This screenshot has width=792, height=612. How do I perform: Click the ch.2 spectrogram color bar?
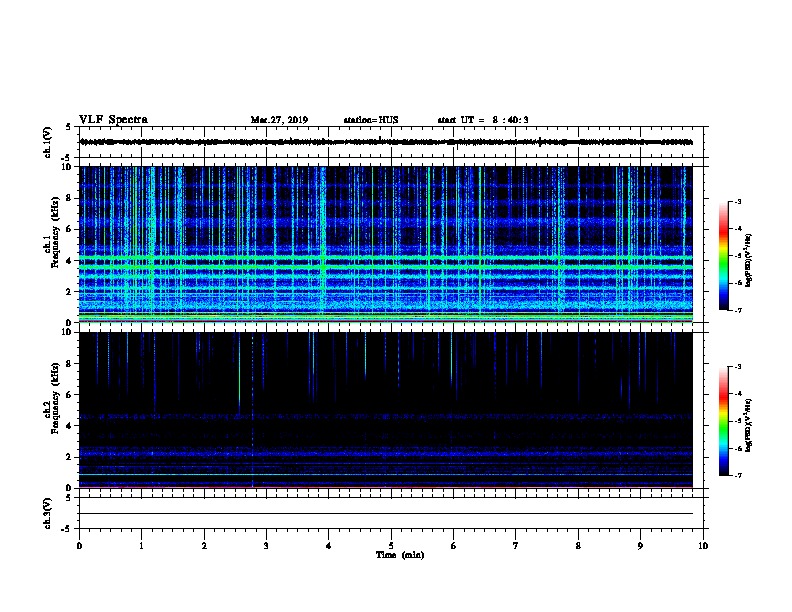pyautogui.click(x=724, y=421)
